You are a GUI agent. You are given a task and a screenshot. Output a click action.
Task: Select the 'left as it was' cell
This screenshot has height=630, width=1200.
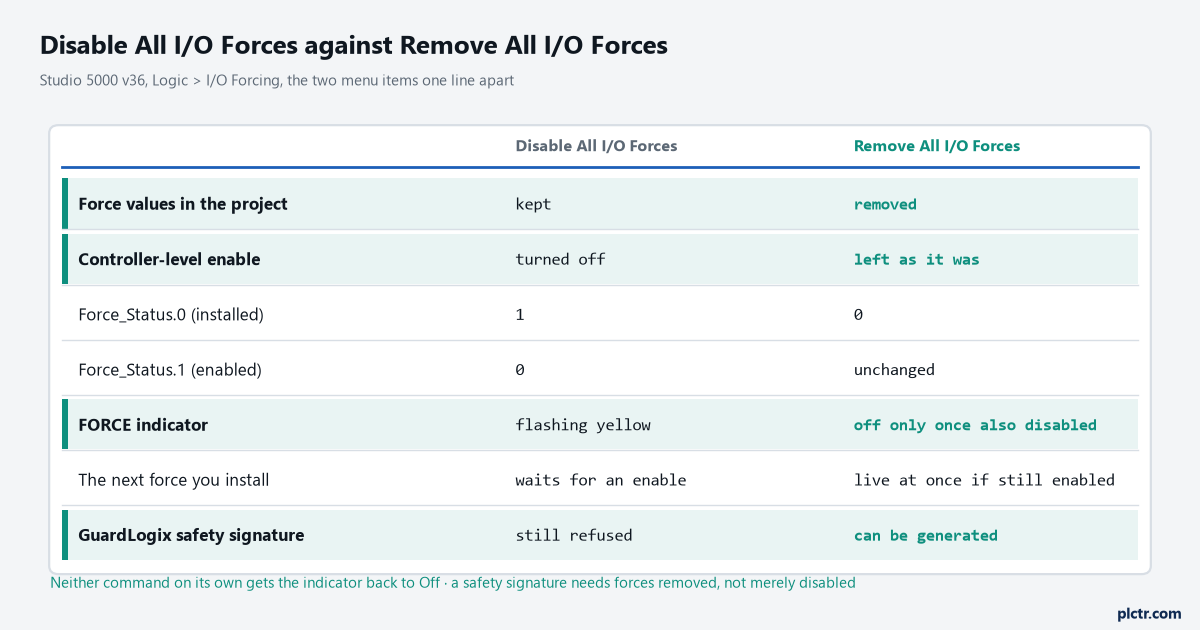(x=916, y=259)
